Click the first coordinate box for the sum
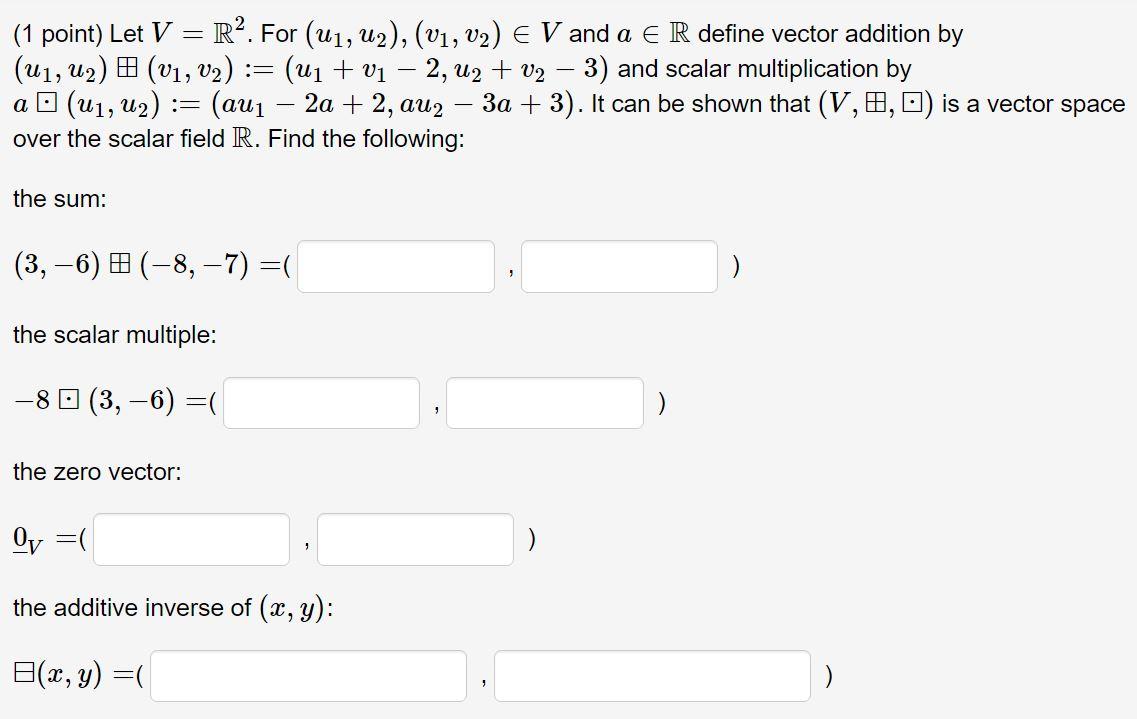This screenshot has height=719, width=1137. tap(394, 265)
